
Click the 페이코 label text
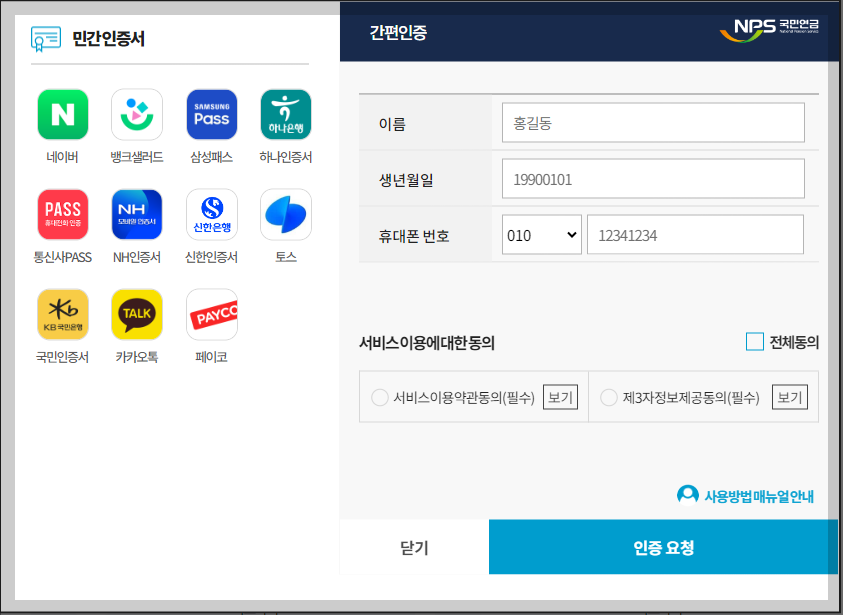212,357
